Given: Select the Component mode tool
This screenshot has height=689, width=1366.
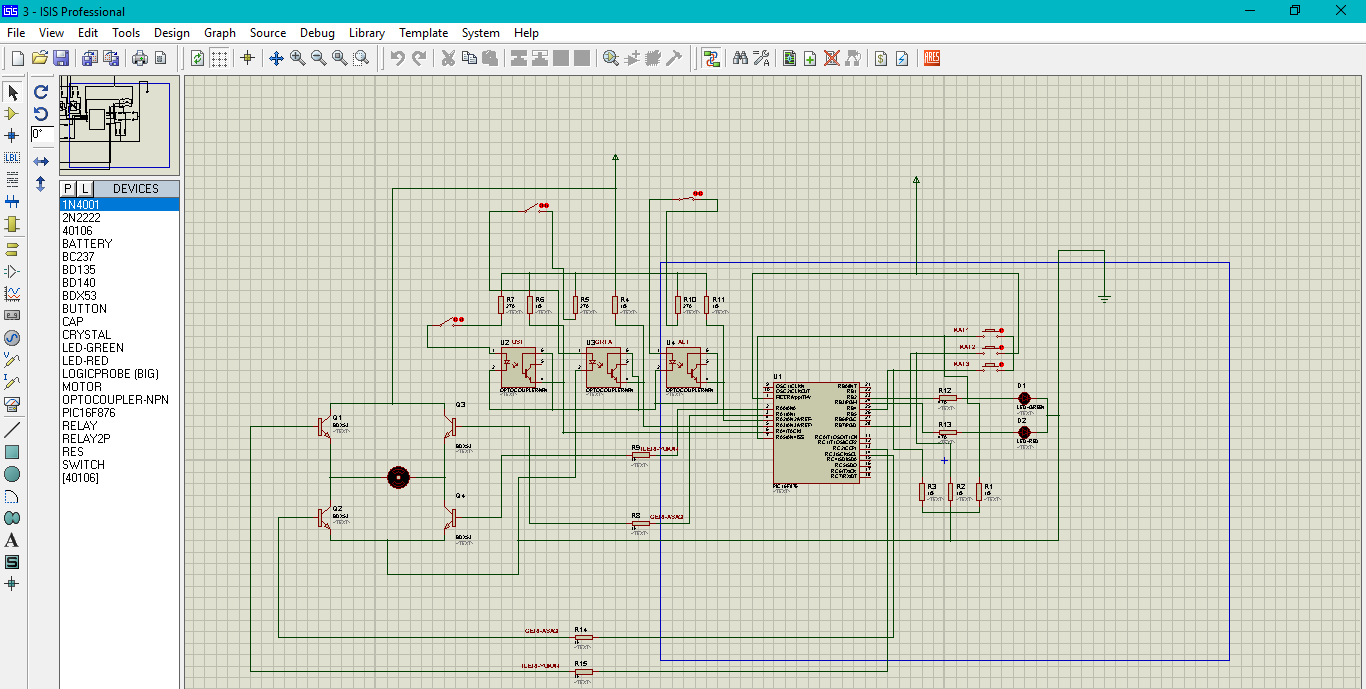Looking at the screenshot, I should [12, 114].
